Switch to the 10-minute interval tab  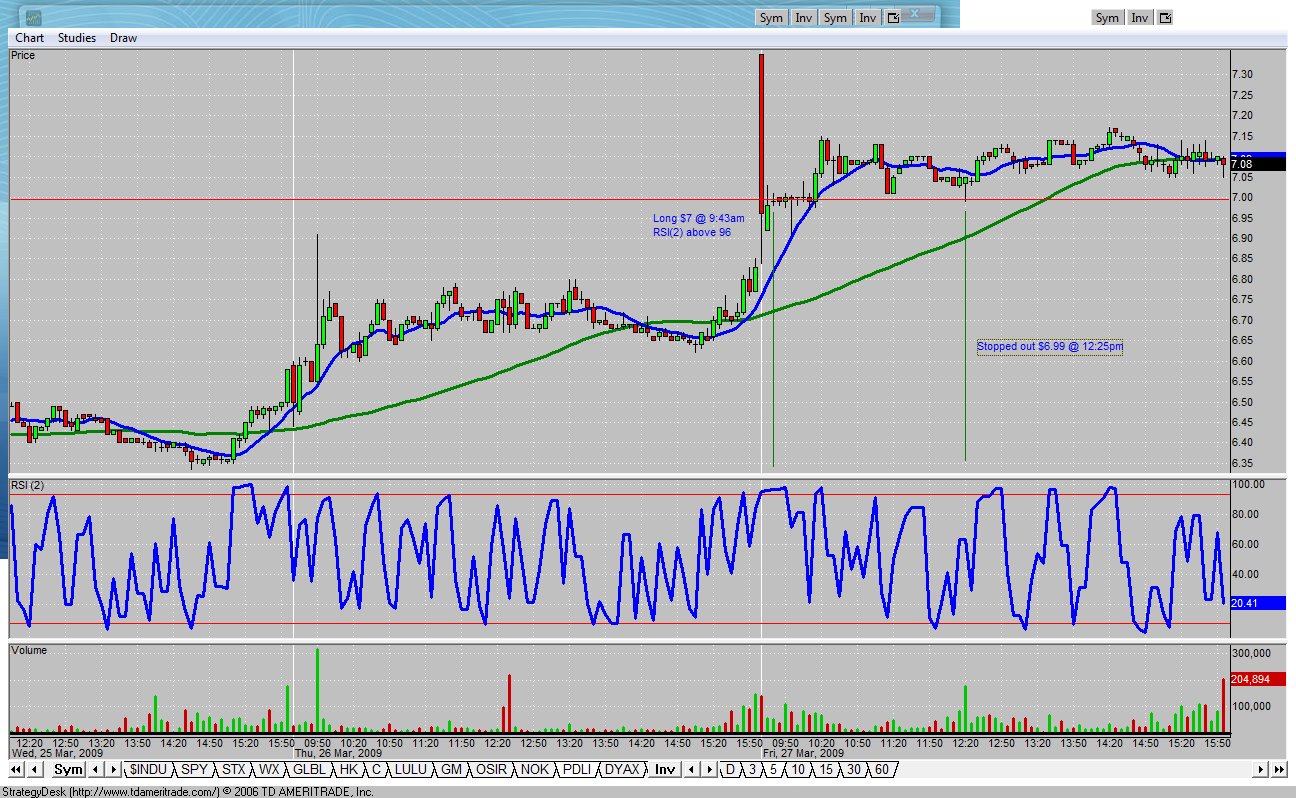coord(799,770)
